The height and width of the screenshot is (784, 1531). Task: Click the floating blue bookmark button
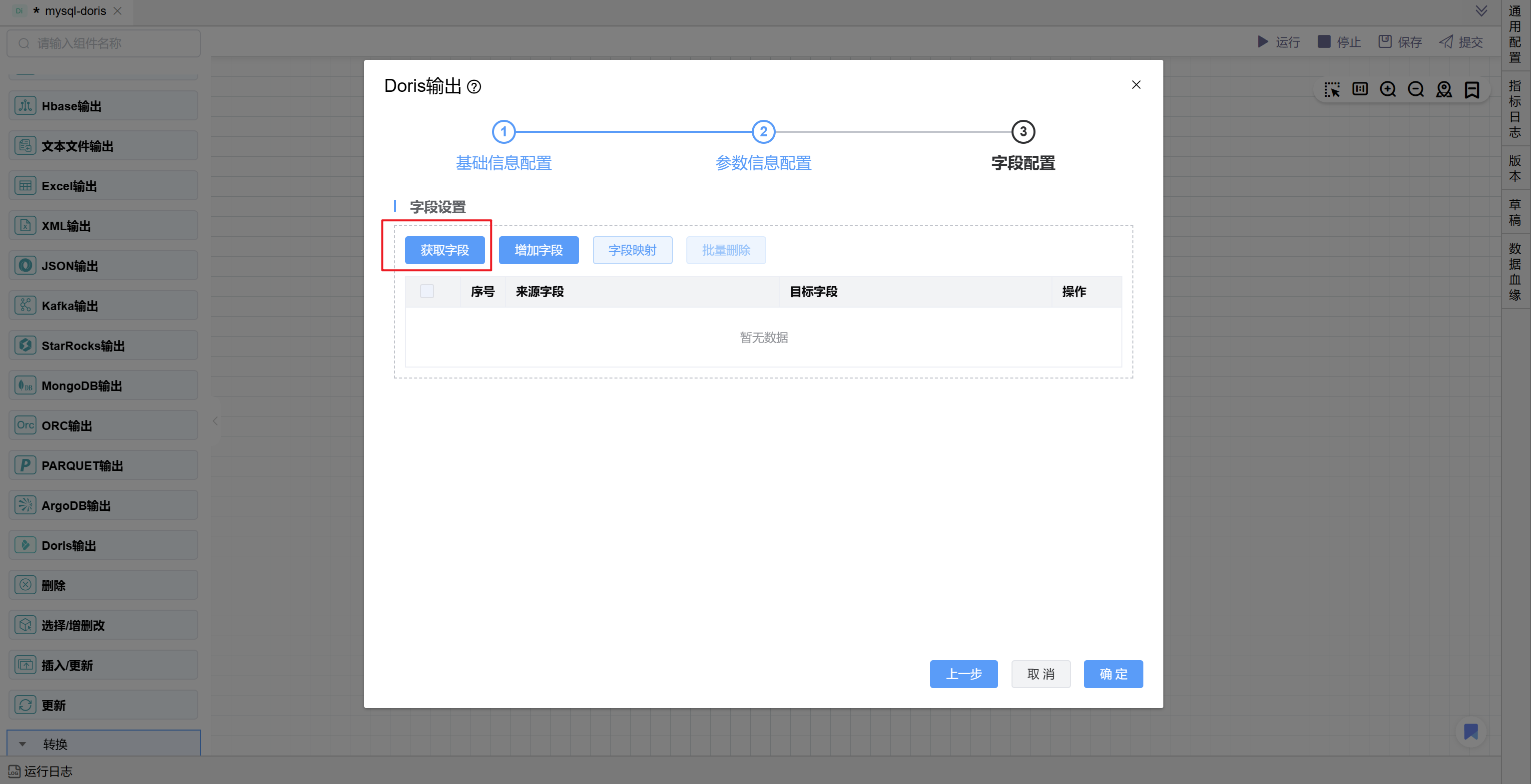click(1471, 731)
